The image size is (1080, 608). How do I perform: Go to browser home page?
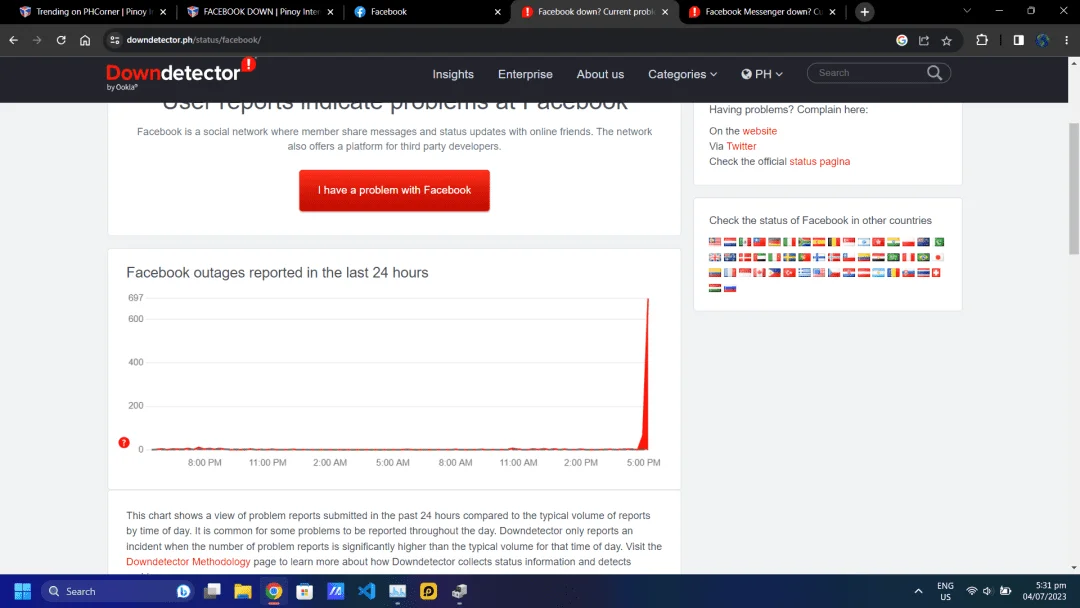tap(85, 40)
